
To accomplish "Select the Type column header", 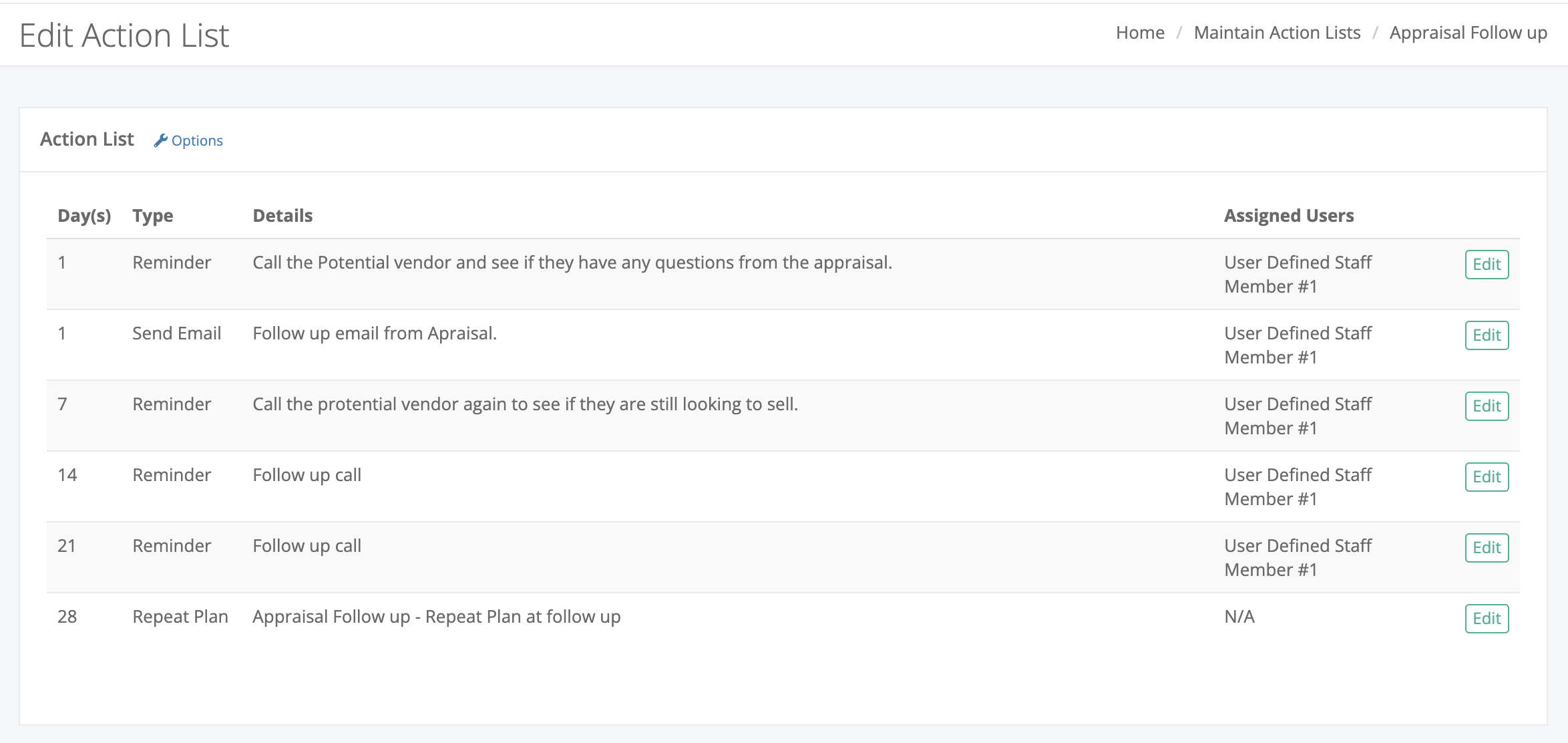I will 153,216.
